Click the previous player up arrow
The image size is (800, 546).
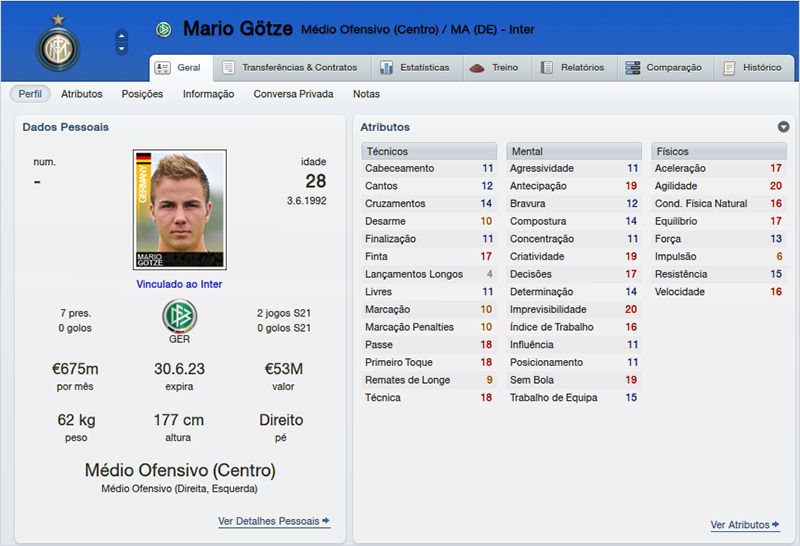pos(122,37)
